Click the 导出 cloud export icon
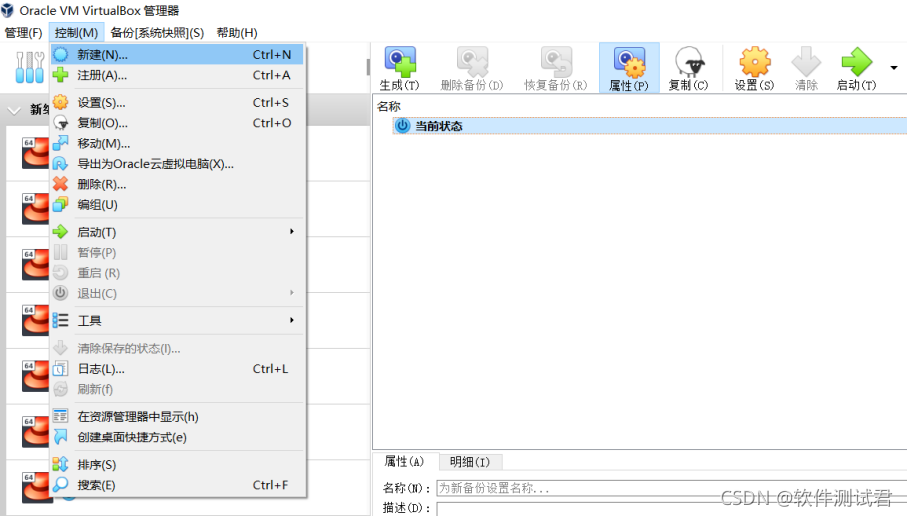The image size is (908, 516). (61, 164)
